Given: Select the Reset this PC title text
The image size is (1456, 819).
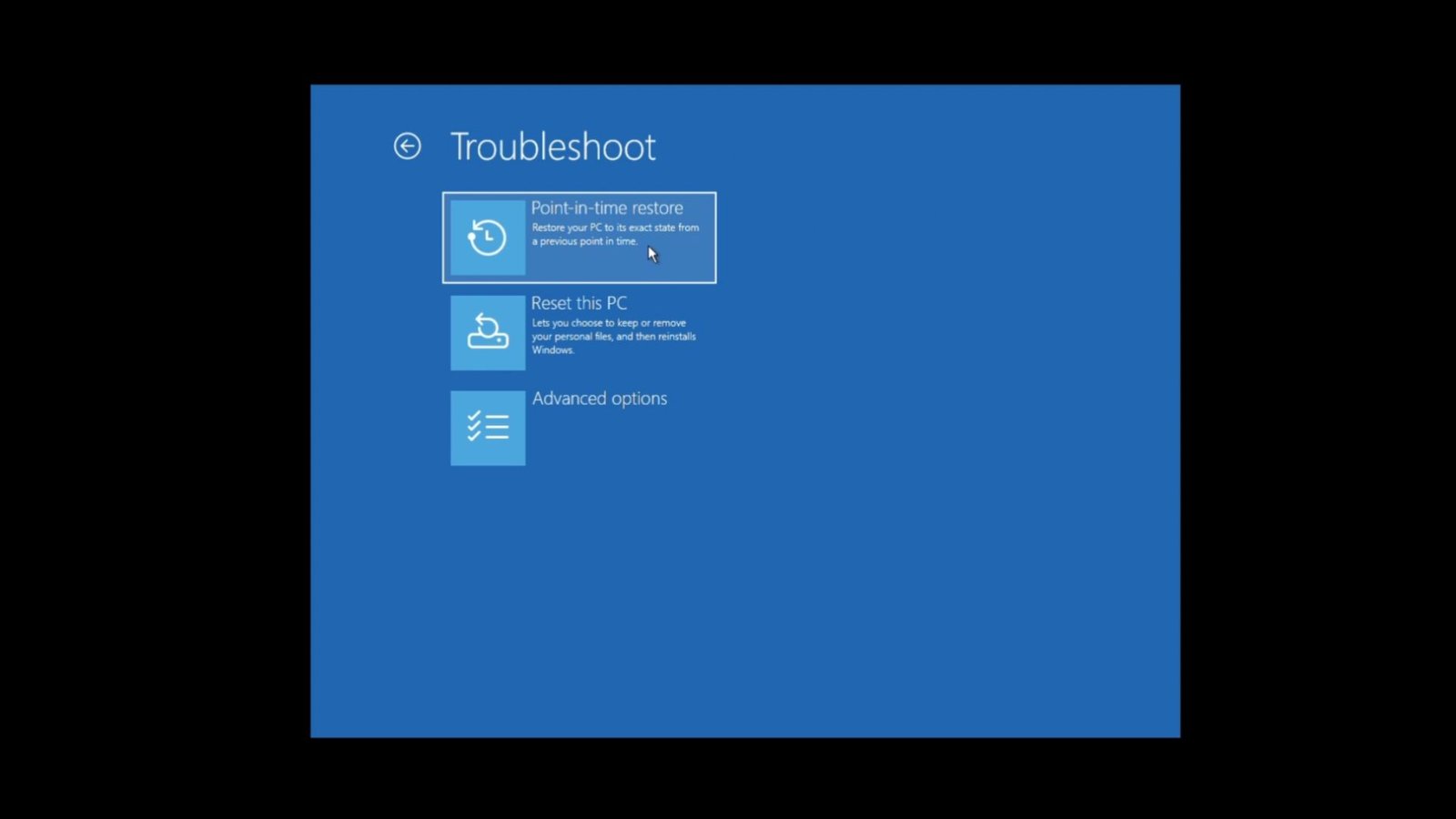Looking at the screenshot, I should (x=579, y=303).
